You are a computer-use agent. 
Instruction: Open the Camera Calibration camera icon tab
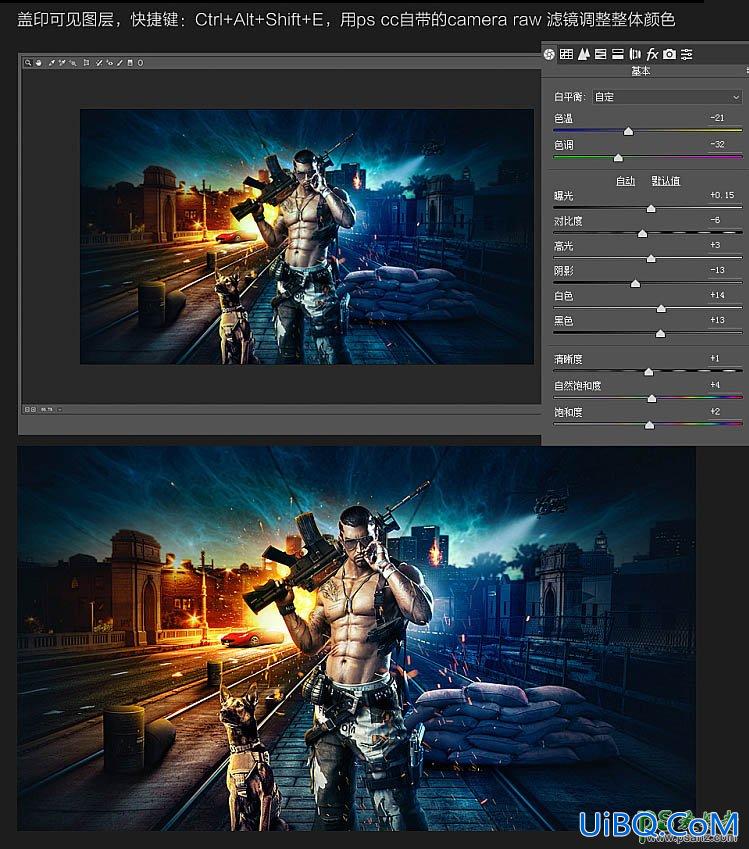point(669,54)
